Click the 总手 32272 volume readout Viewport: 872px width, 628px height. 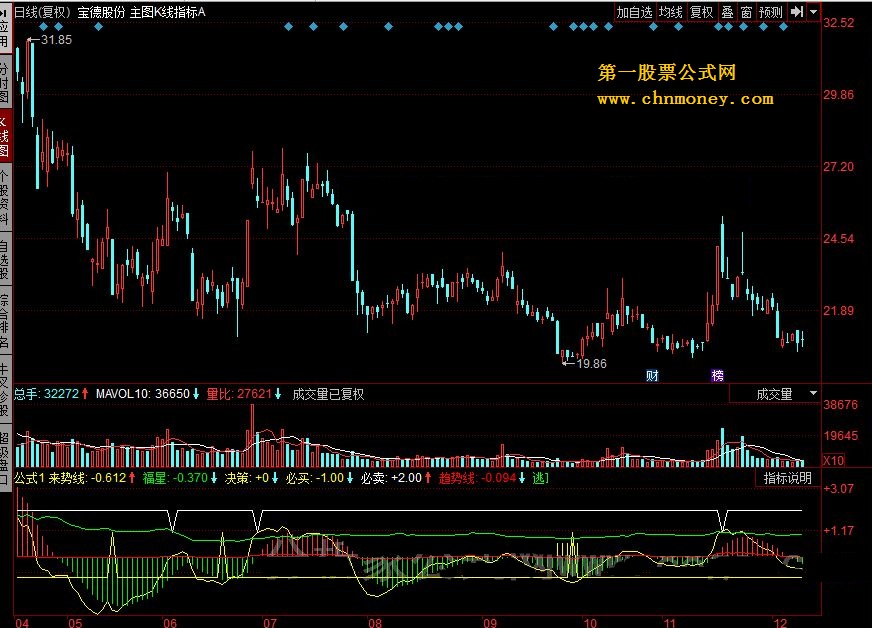pos(51,394)
